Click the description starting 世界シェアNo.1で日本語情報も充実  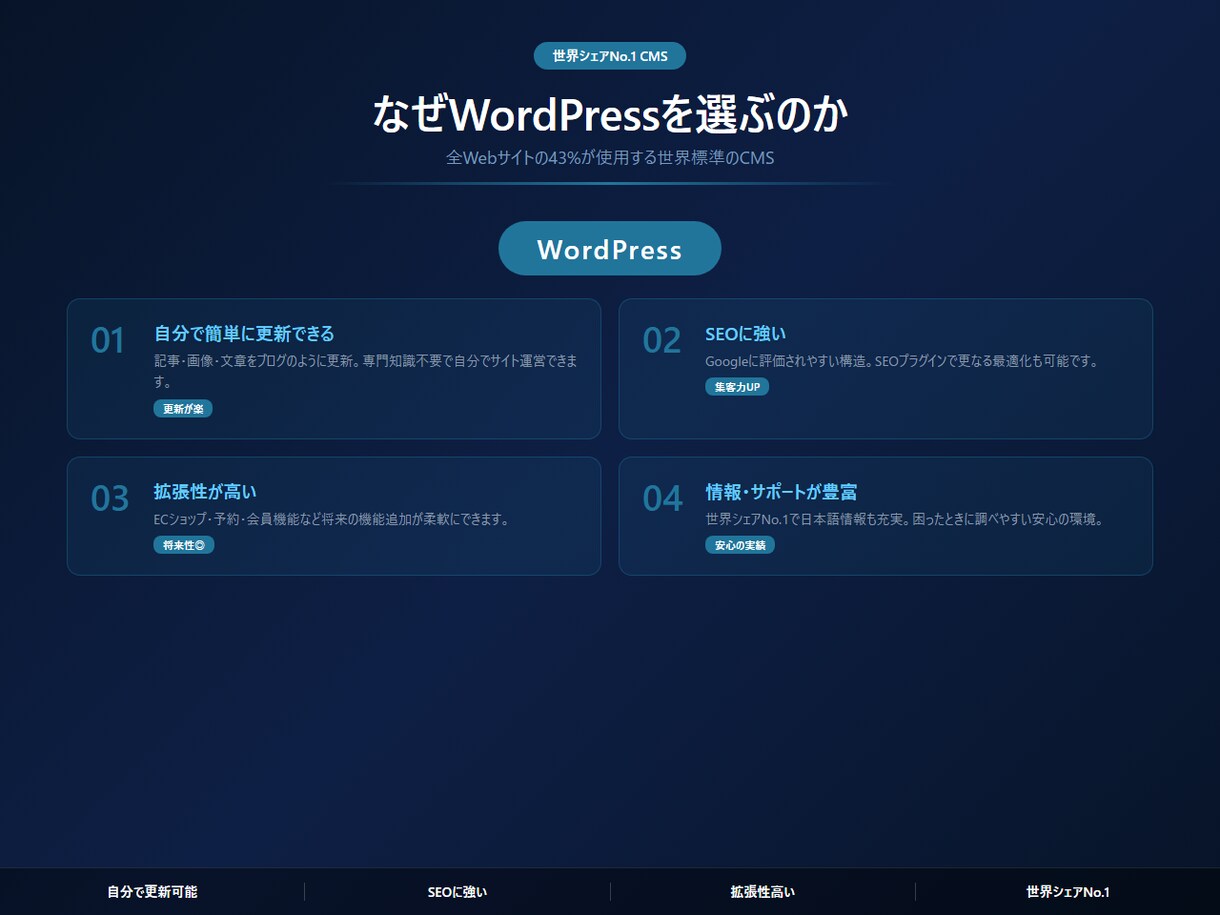tap(905, 519)
